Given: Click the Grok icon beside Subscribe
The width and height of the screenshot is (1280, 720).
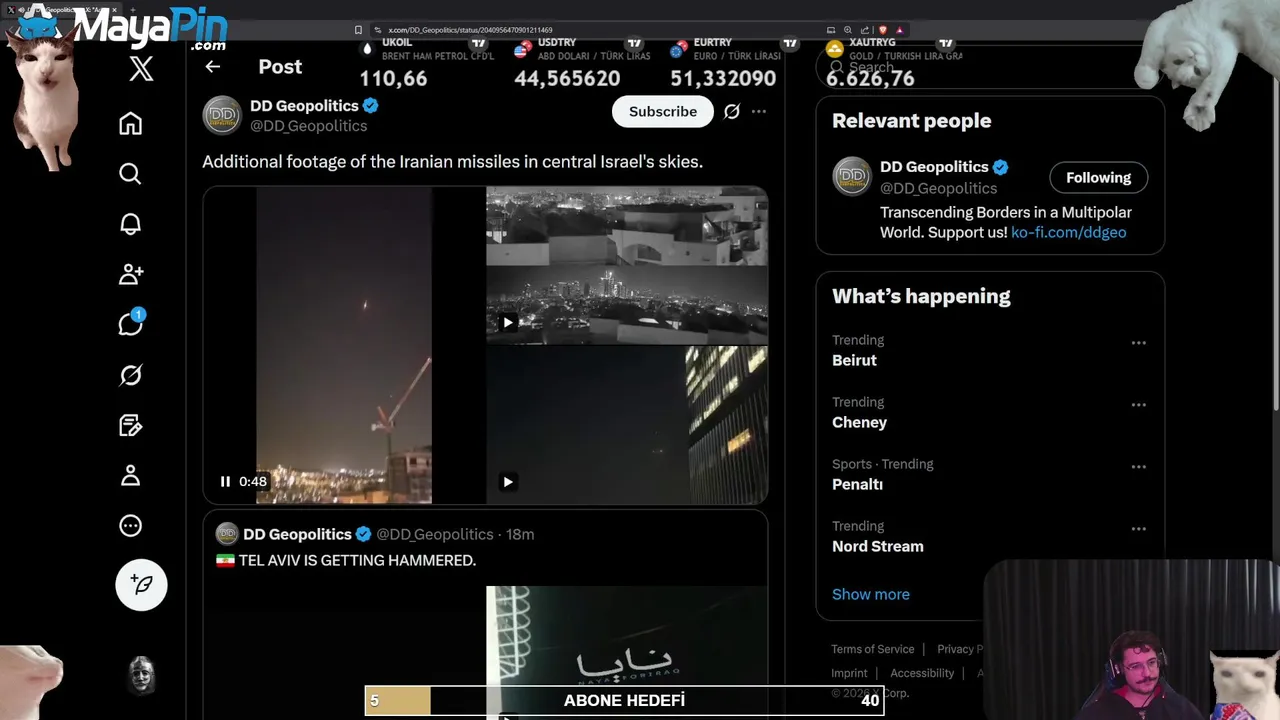Looking at the screenshot, I should pos(732,112).
